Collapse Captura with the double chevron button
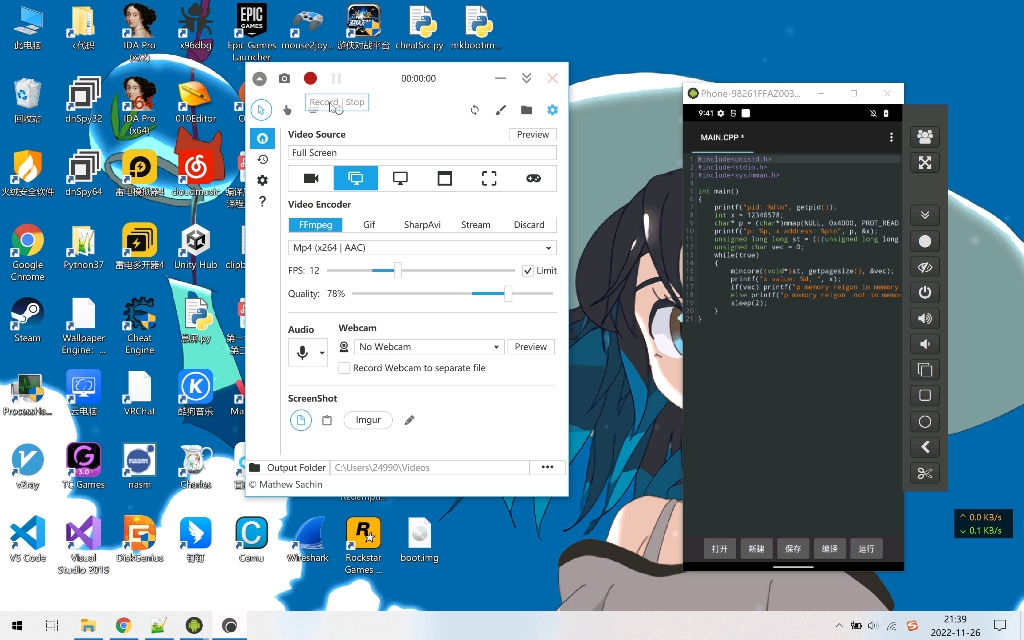Screen dimensions: 1024x640 (526, 78)
